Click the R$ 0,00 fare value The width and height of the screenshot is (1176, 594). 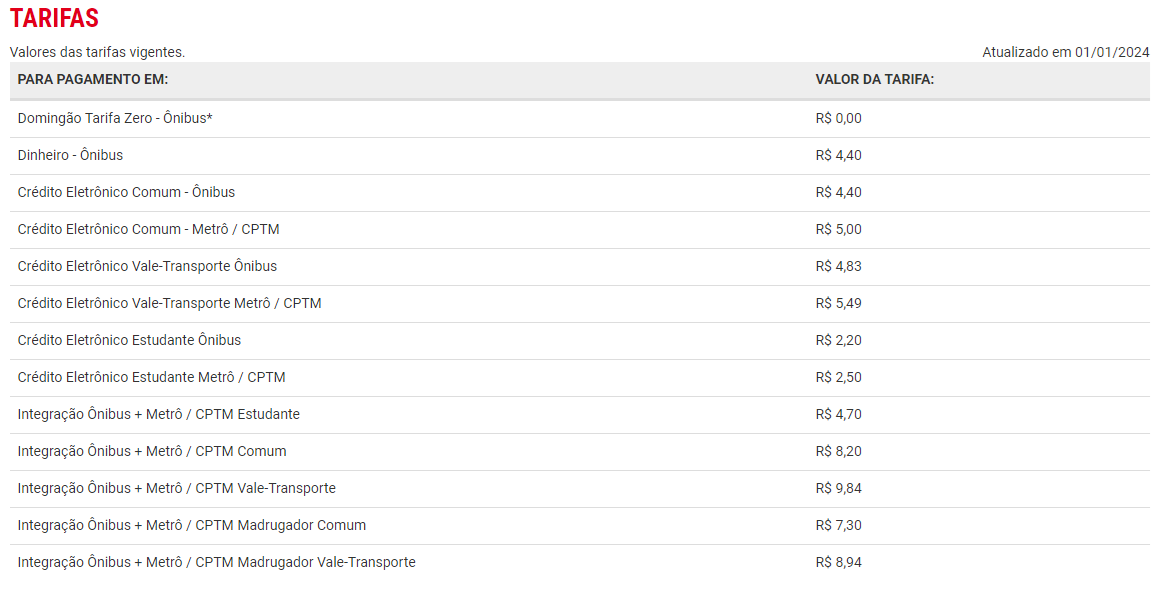click(838, 118)
